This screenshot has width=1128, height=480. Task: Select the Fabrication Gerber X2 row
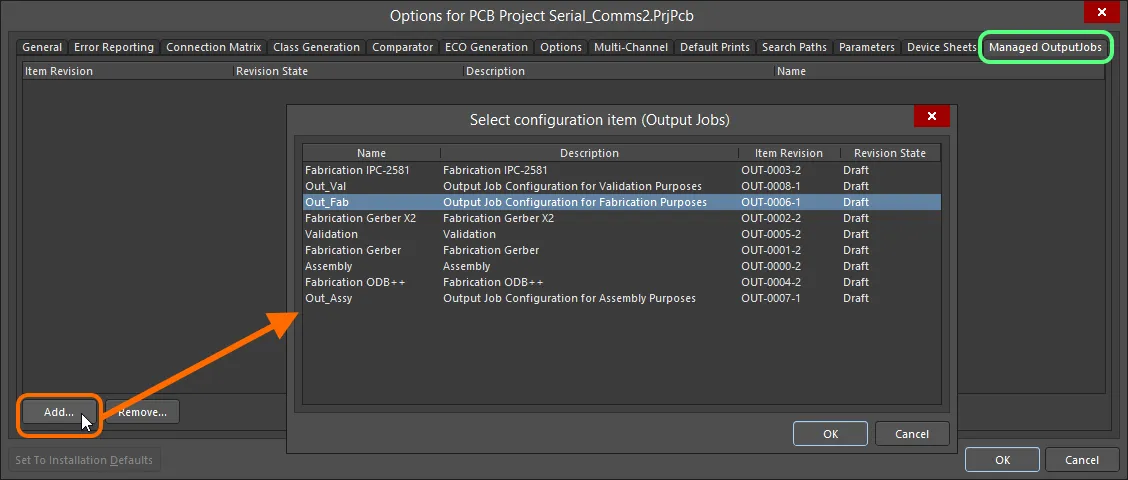point(622,218)
